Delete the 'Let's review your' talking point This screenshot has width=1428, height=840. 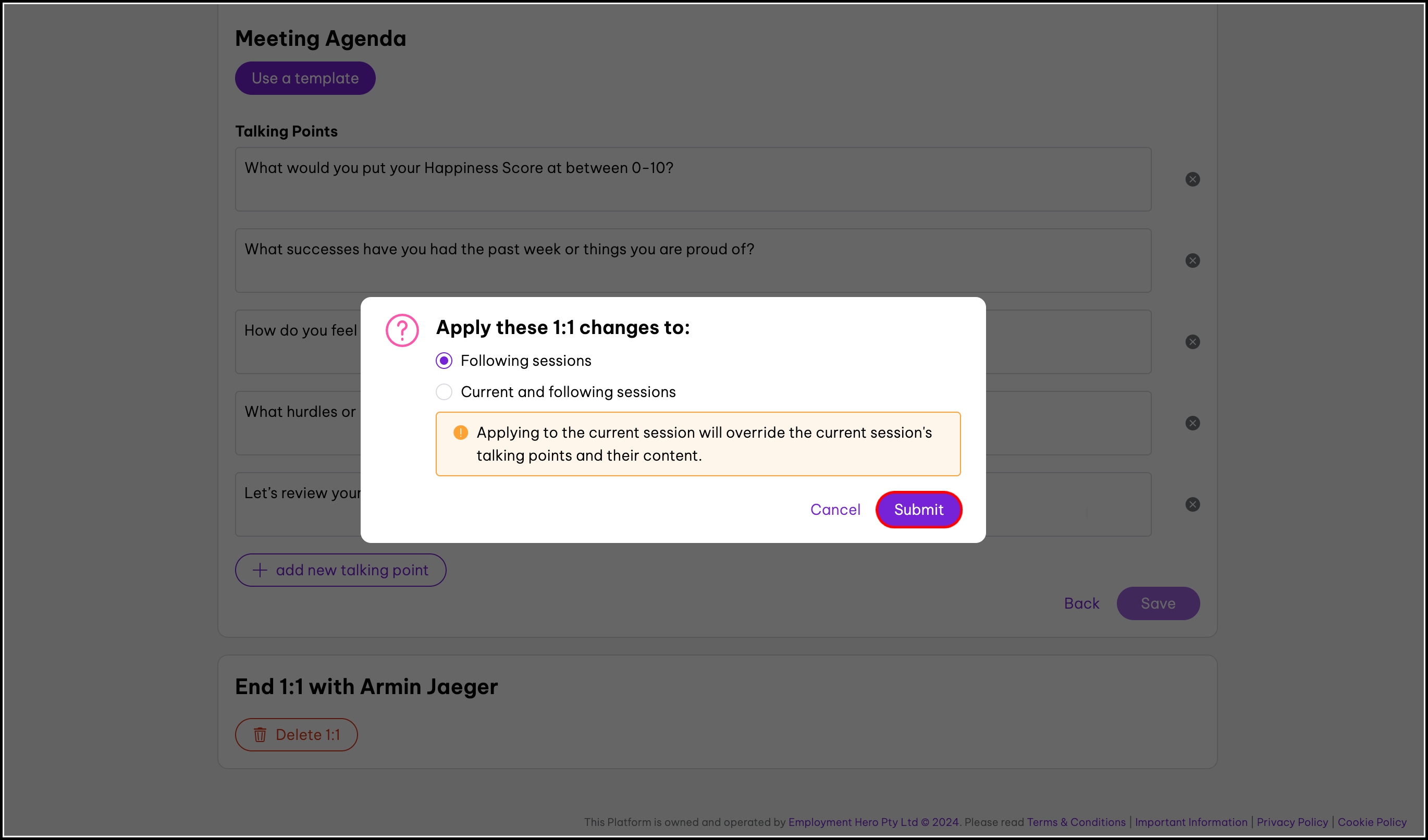[x=1192, y=504]
